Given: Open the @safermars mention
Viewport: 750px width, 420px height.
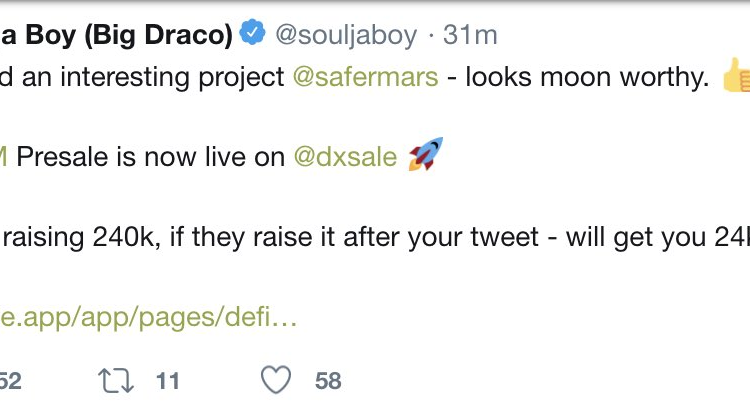Looking at the screenshot, I should click(x=365, y=78).
